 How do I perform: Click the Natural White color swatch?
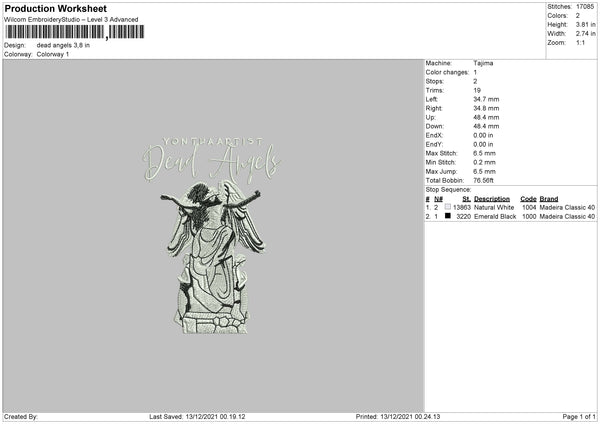point(448,207)
